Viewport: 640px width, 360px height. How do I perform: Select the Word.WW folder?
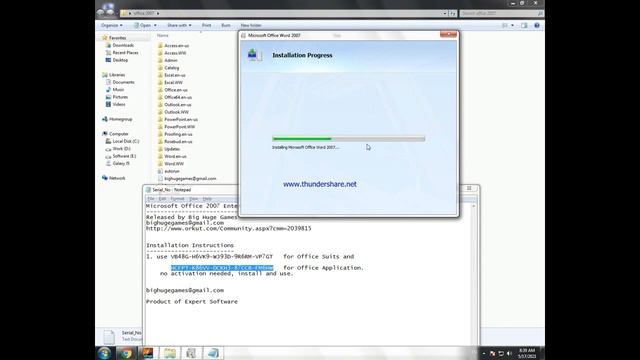click(174, 163)
